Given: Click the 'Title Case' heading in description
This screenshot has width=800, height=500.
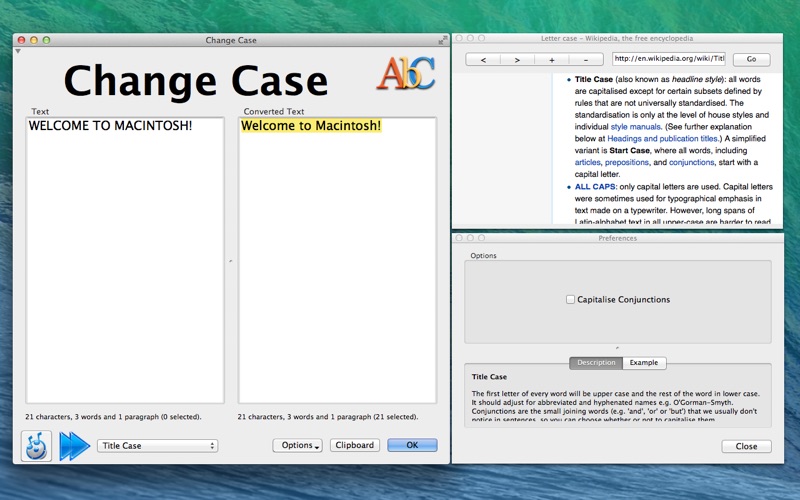Looking at the screenshot, I should tap(489, 377).
